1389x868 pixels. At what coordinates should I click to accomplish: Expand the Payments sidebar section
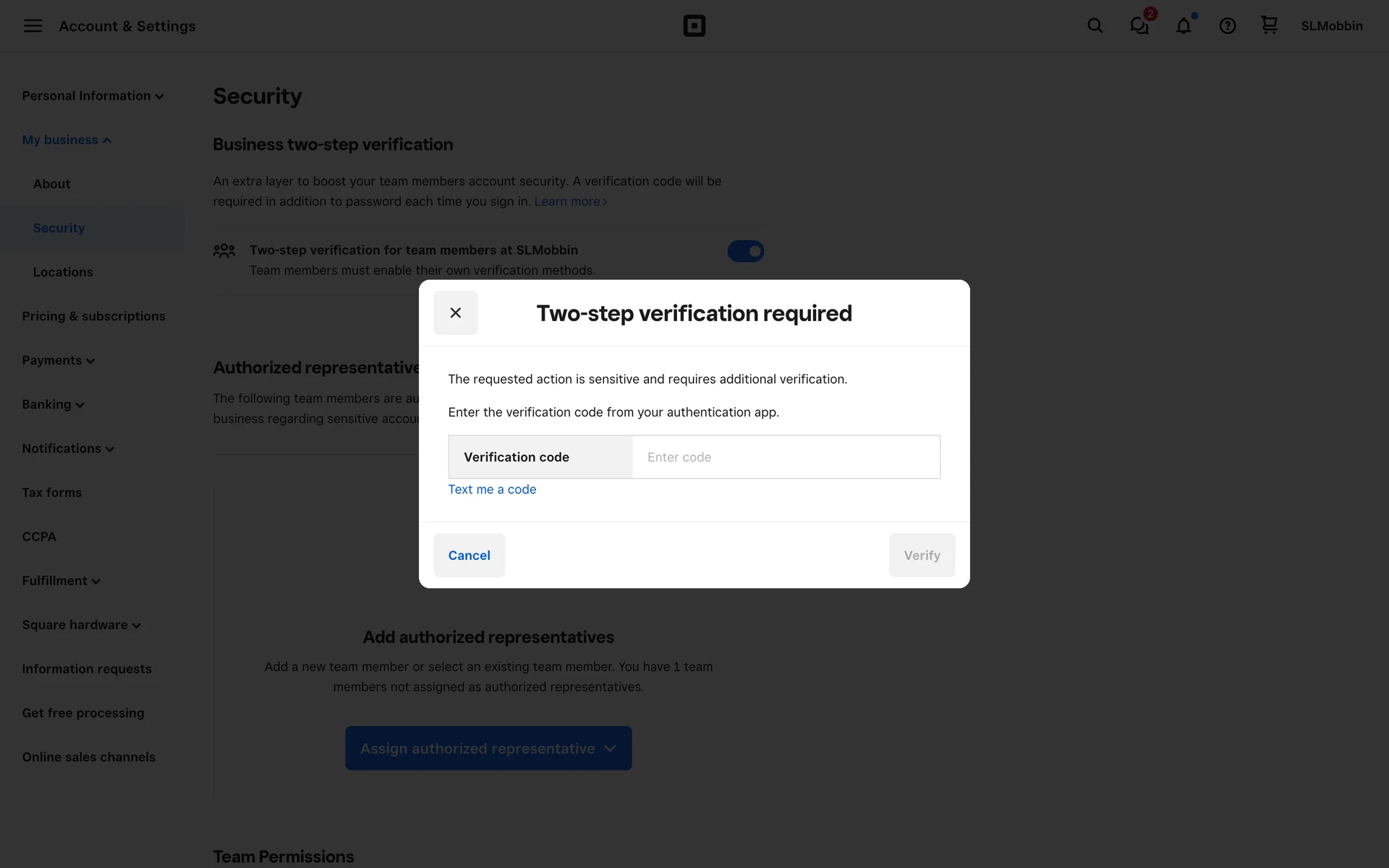click(58, 361)
